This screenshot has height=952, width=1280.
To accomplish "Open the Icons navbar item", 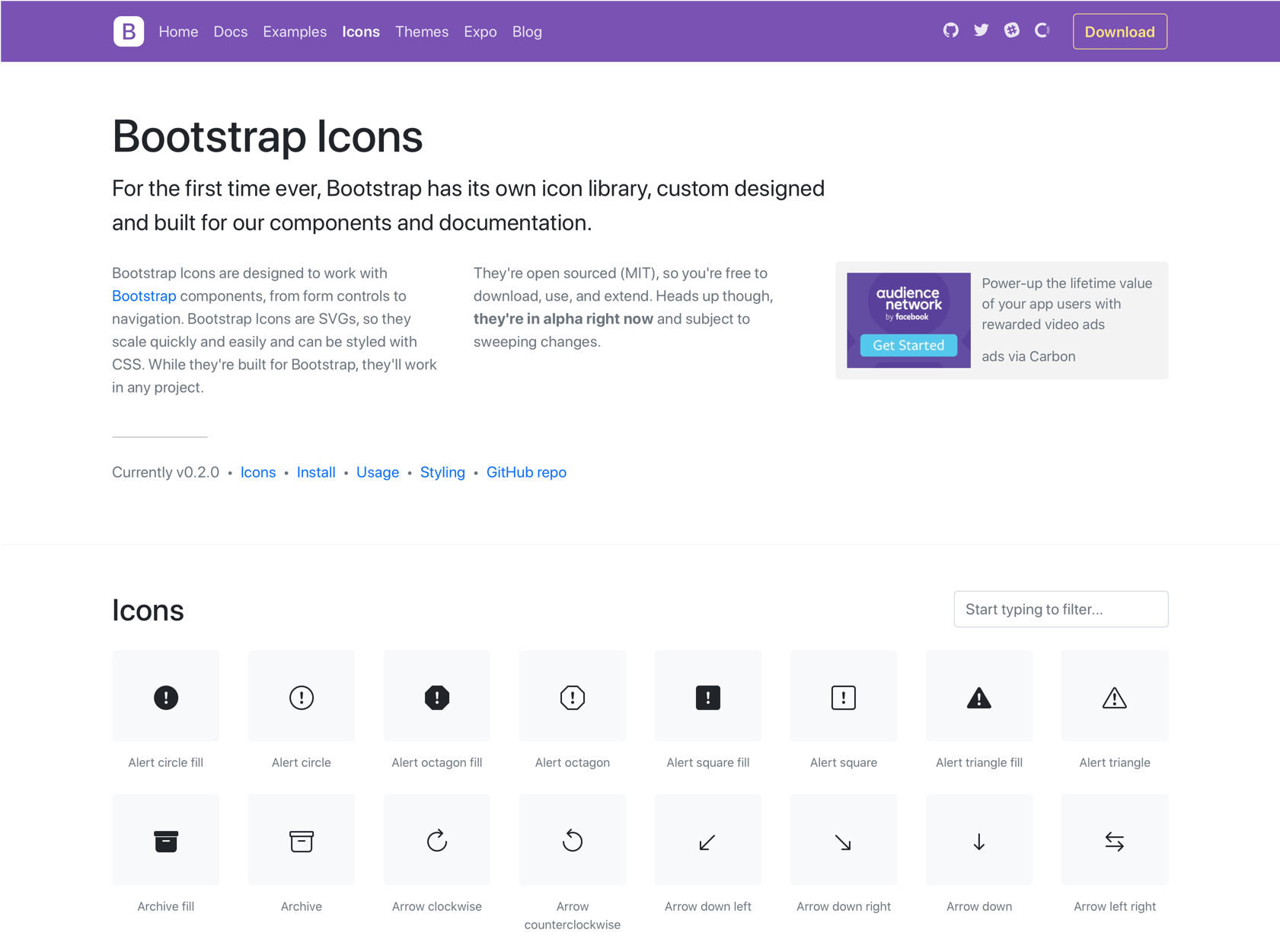I will (x=361, y=32).
